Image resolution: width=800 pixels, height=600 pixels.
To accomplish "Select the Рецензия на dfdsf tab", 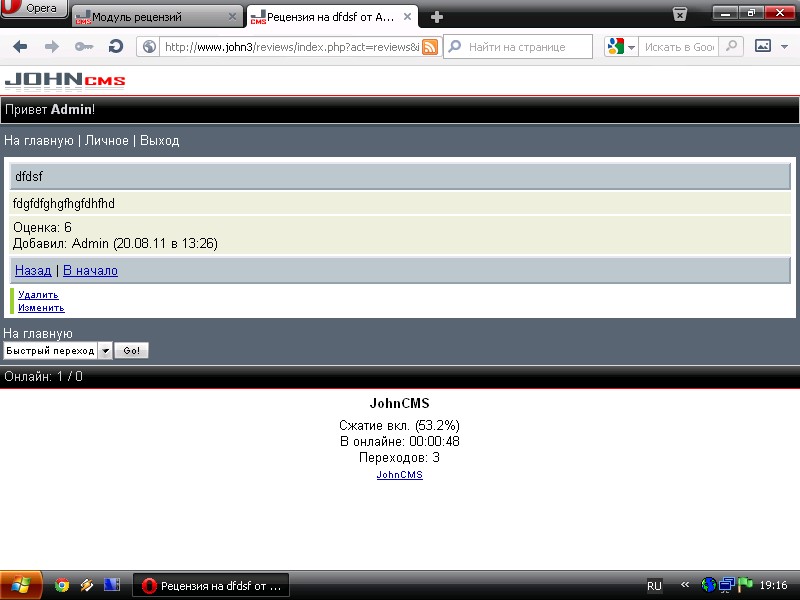I will point(332,17).
